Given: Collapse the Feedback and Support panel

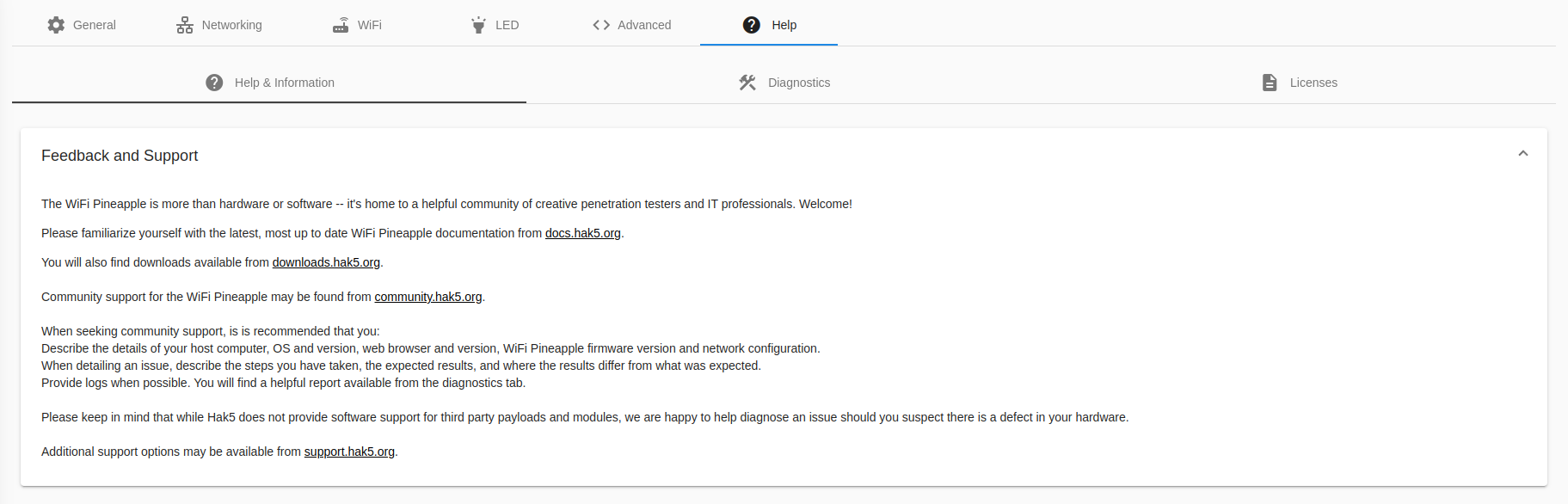Looking at the screenshot, I should point(1523,154).
